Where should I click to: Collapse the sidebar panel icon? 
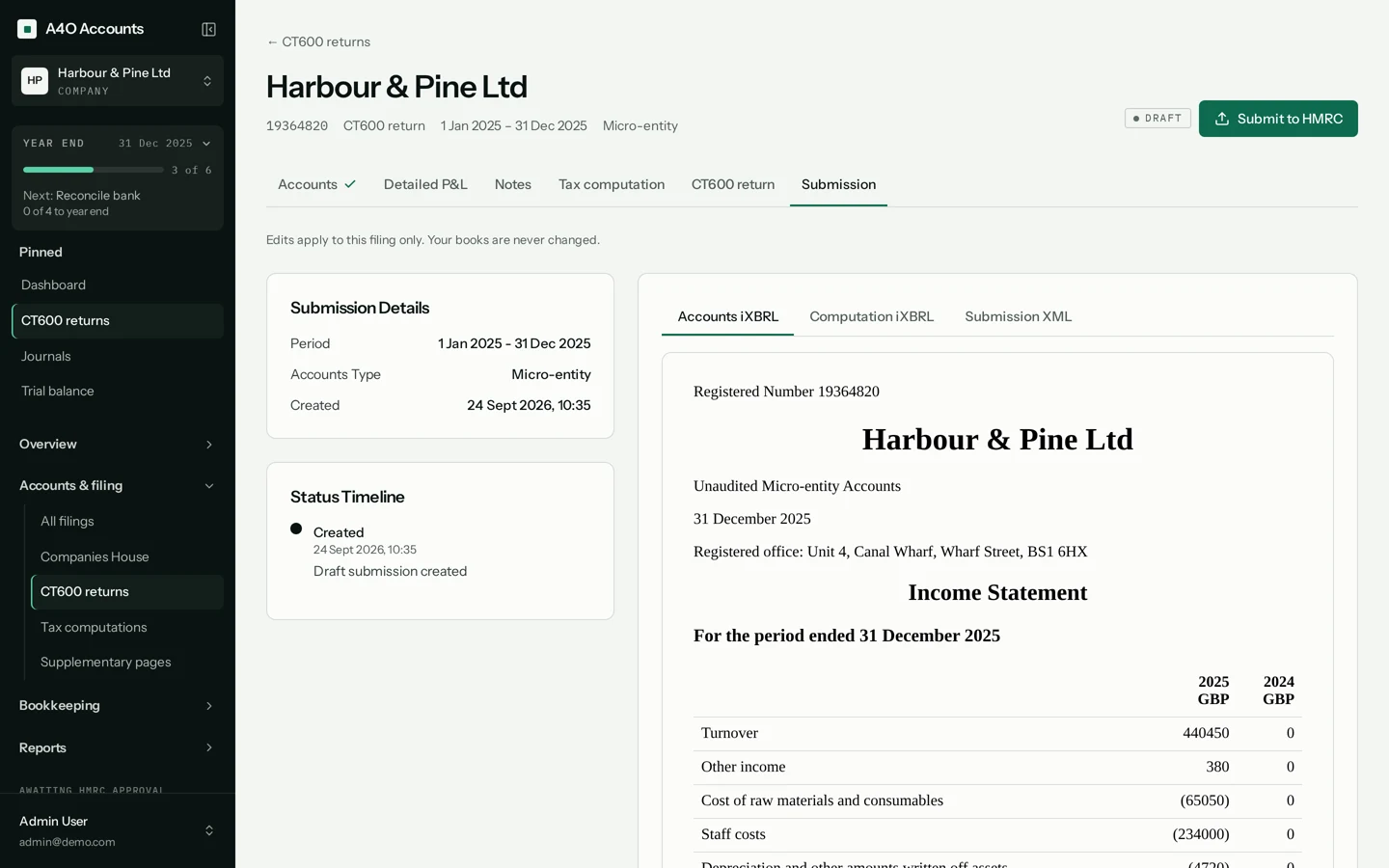click(208, 29)
